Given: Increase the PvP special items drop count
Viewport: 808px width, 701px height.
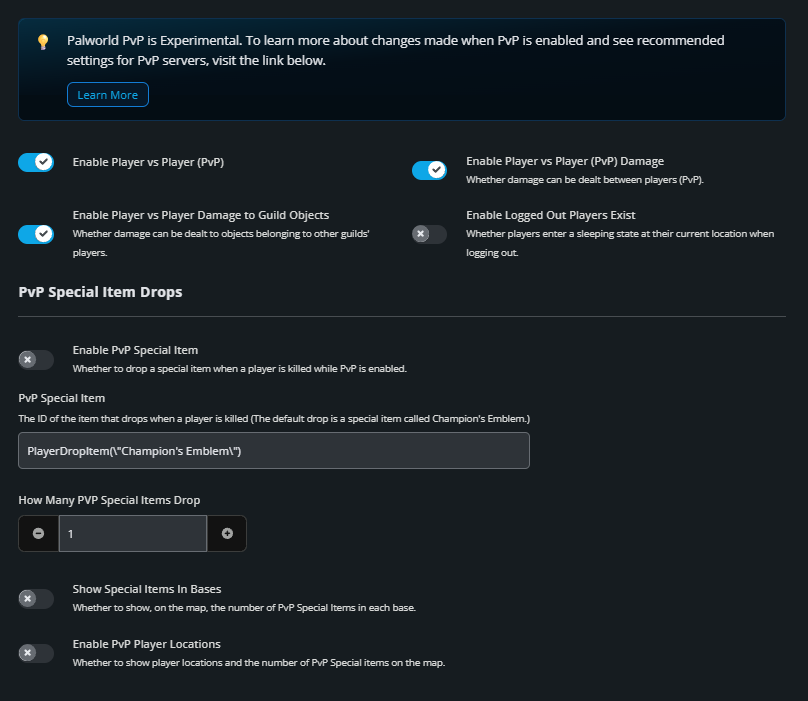Looking at the screenshot, I should (x=227, y=533).
